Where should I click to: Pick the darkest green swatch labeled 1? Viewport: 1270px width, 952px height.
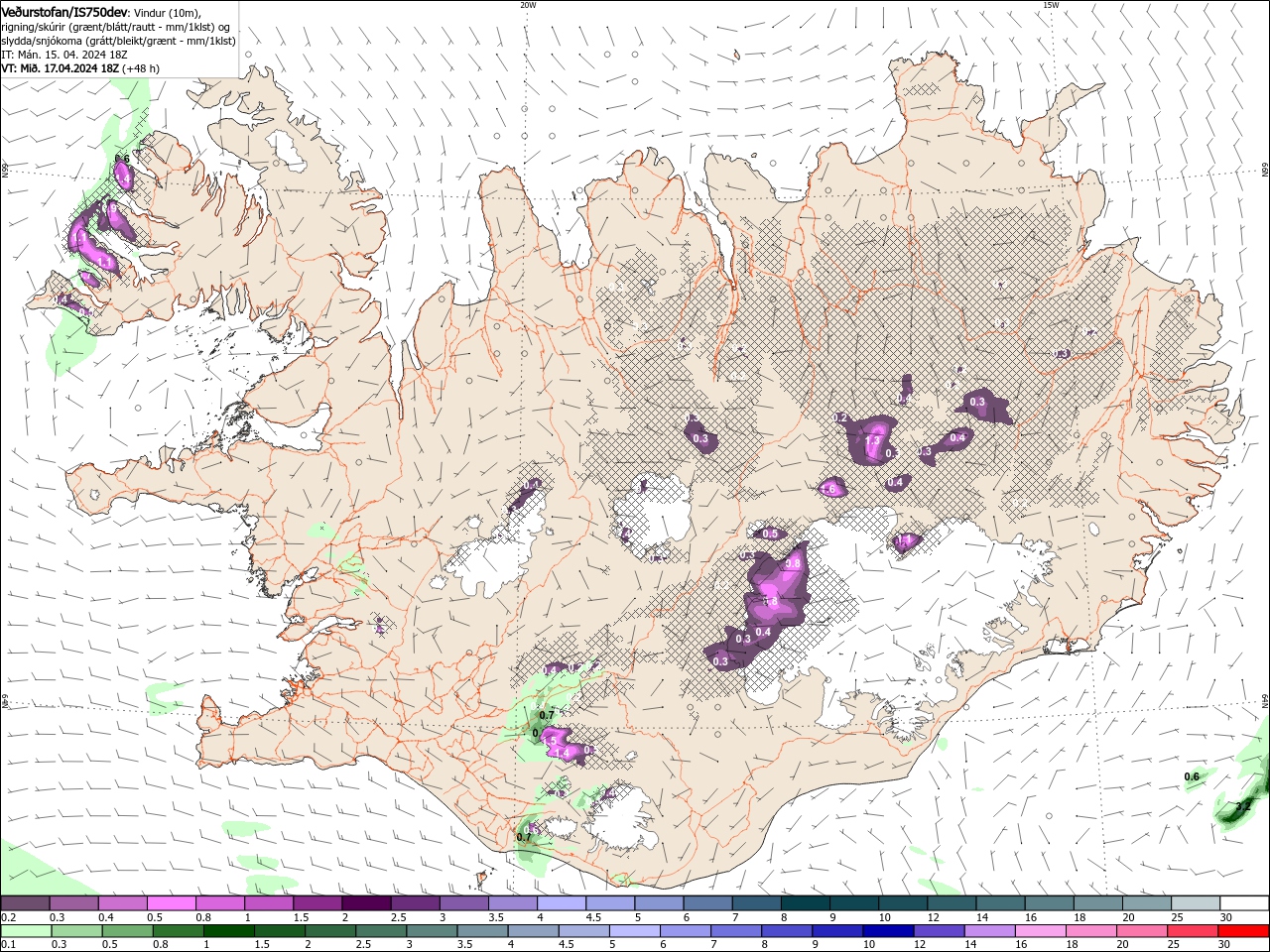click(228, 931)
